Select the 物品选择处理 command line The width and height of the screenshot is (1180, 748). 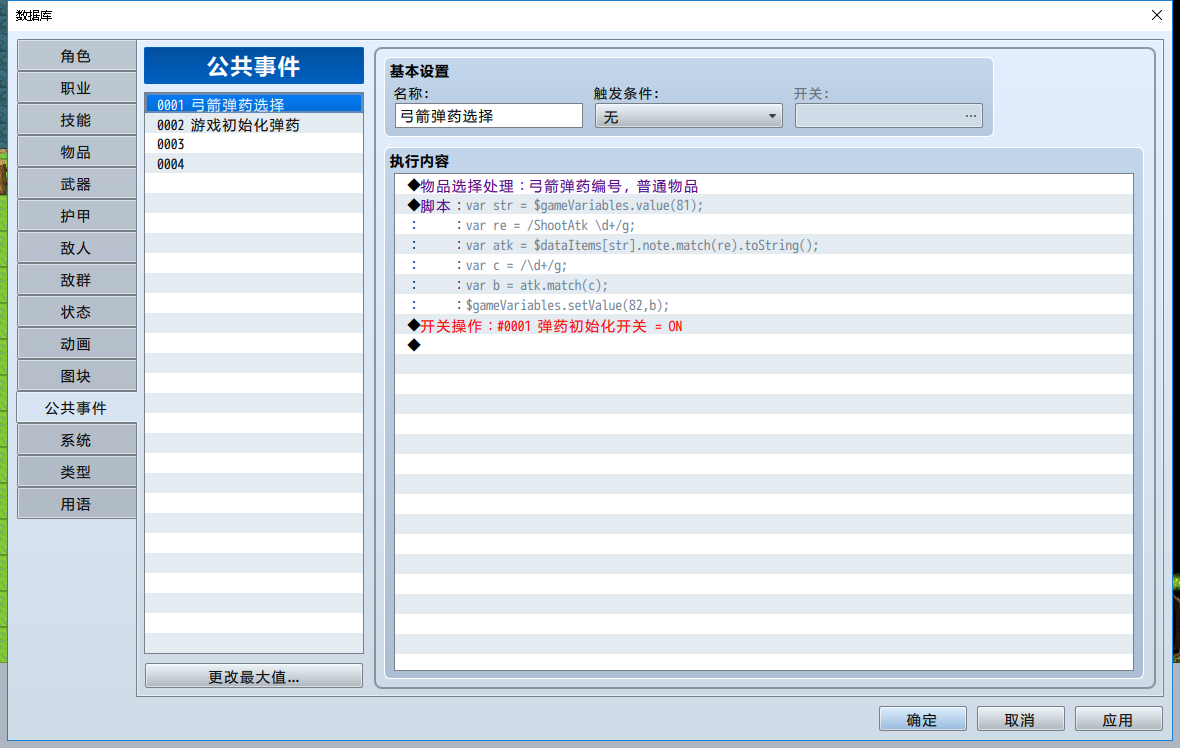point(764,186)
